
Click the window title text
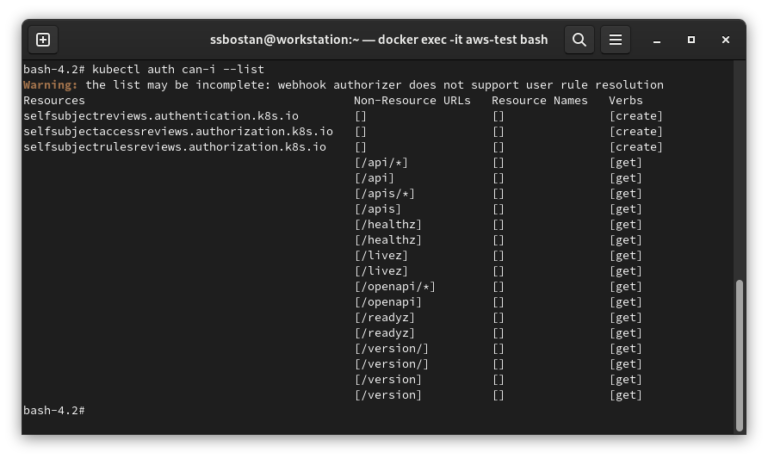379,40
